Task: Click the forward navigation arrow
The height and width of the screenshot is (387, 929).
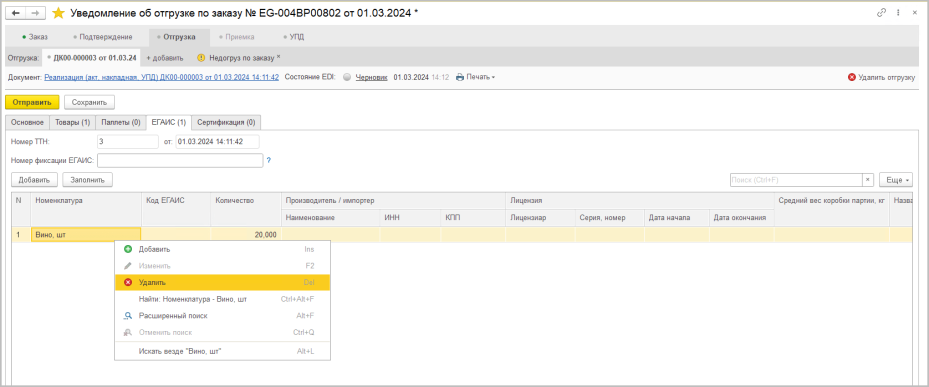Action: (35, 13)
